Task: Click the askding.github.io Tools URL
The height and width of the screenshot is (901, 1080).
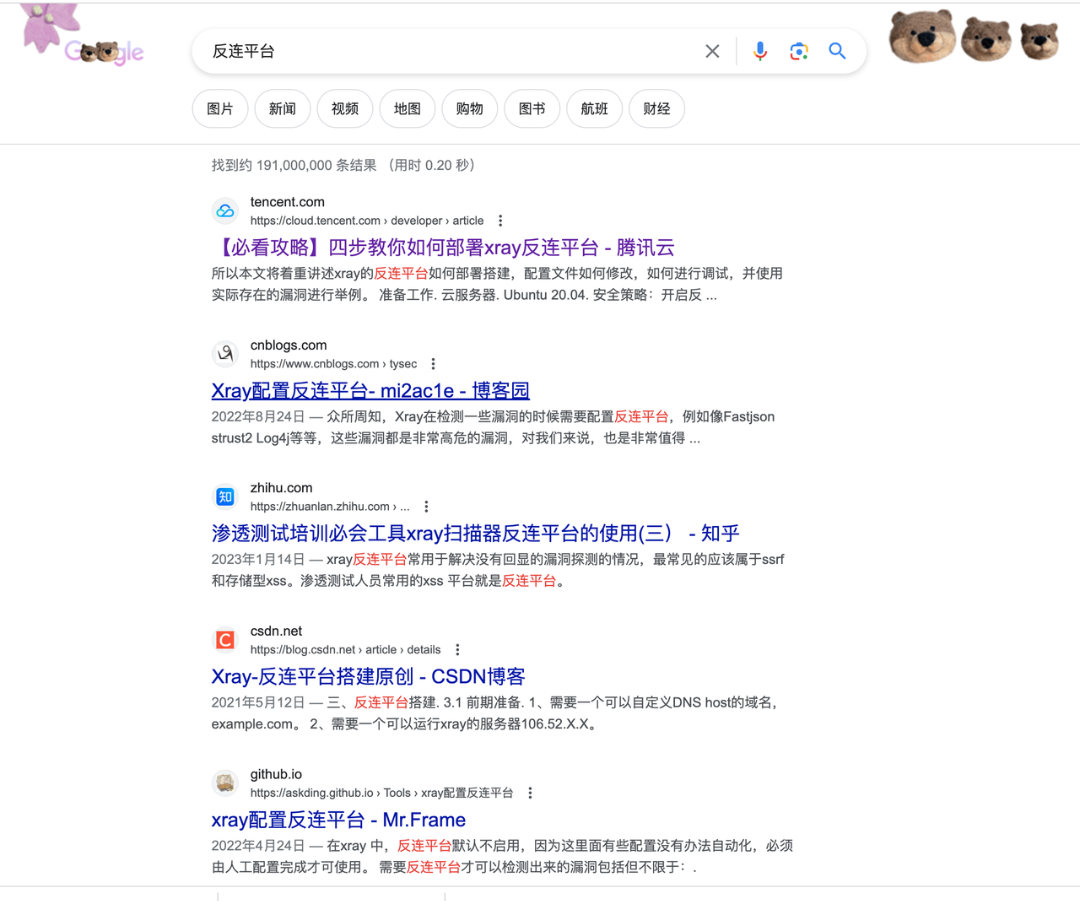Action: (382, 793)
